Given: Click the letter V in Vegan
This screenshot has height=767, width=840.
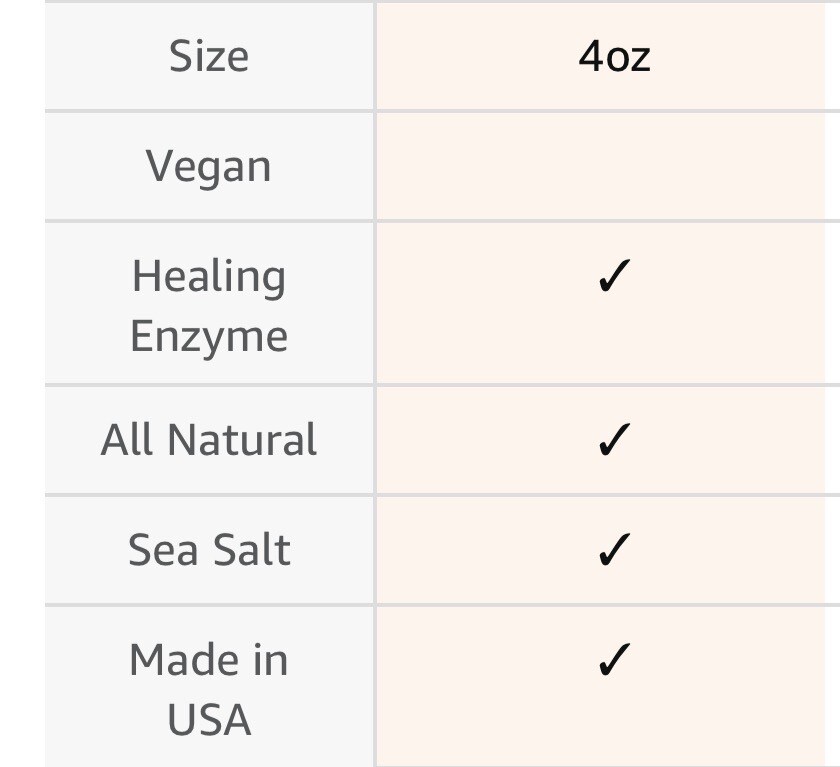Looking at the screenshot, I should point(159,166).
